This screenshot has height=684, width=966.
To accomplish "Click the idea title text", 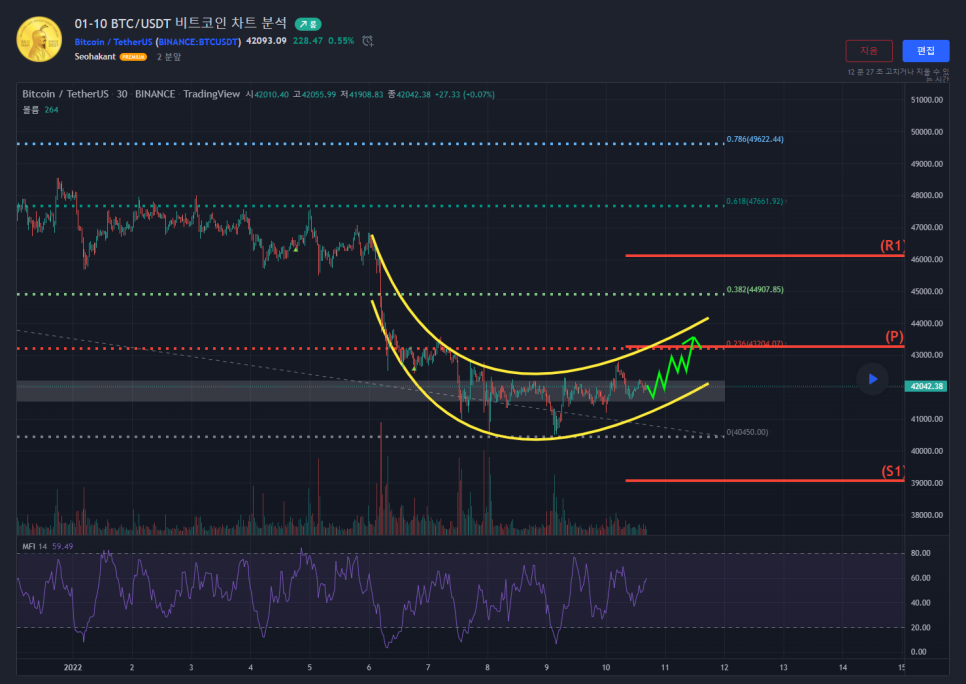I will tap(180, 22).
